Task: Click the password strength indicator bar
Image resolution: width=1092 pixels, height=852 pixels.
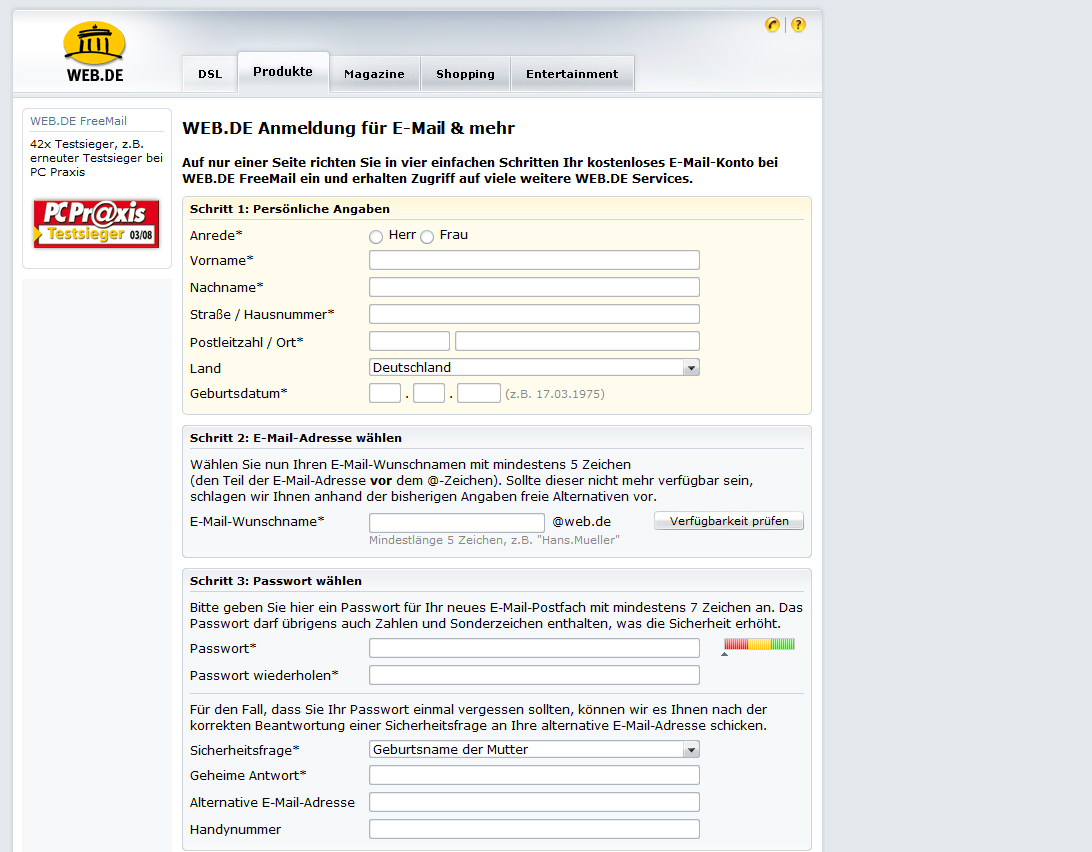Action: point(759,644)
